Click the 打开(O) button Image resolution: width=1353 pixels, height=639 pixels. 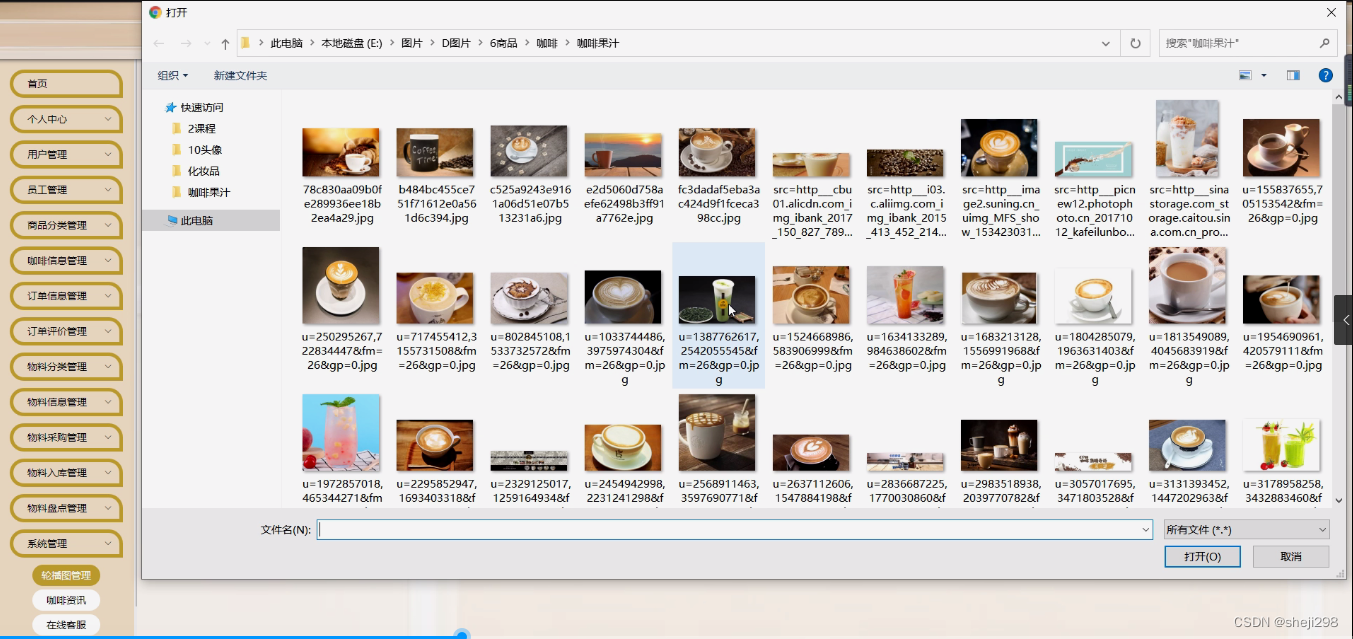pos(1201,556)
